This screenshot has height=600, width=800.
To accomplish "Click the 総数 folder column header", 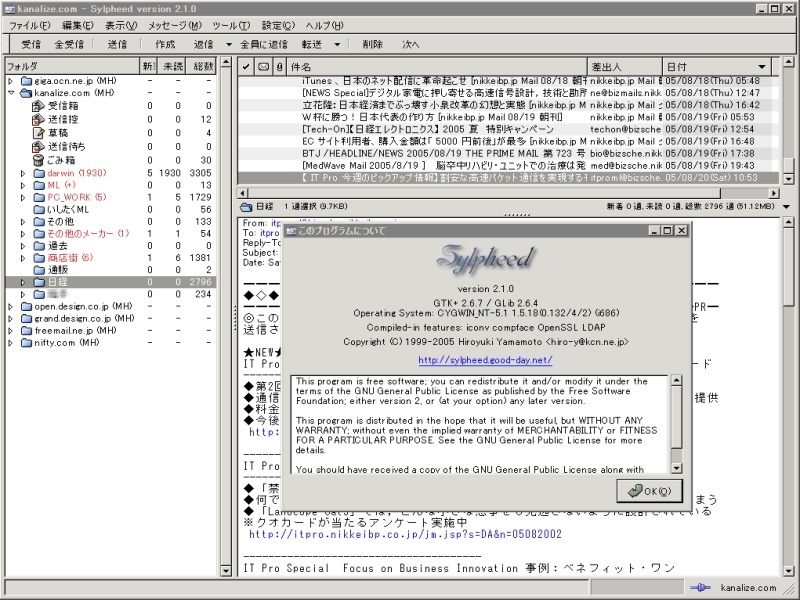I will coord(202,66).
